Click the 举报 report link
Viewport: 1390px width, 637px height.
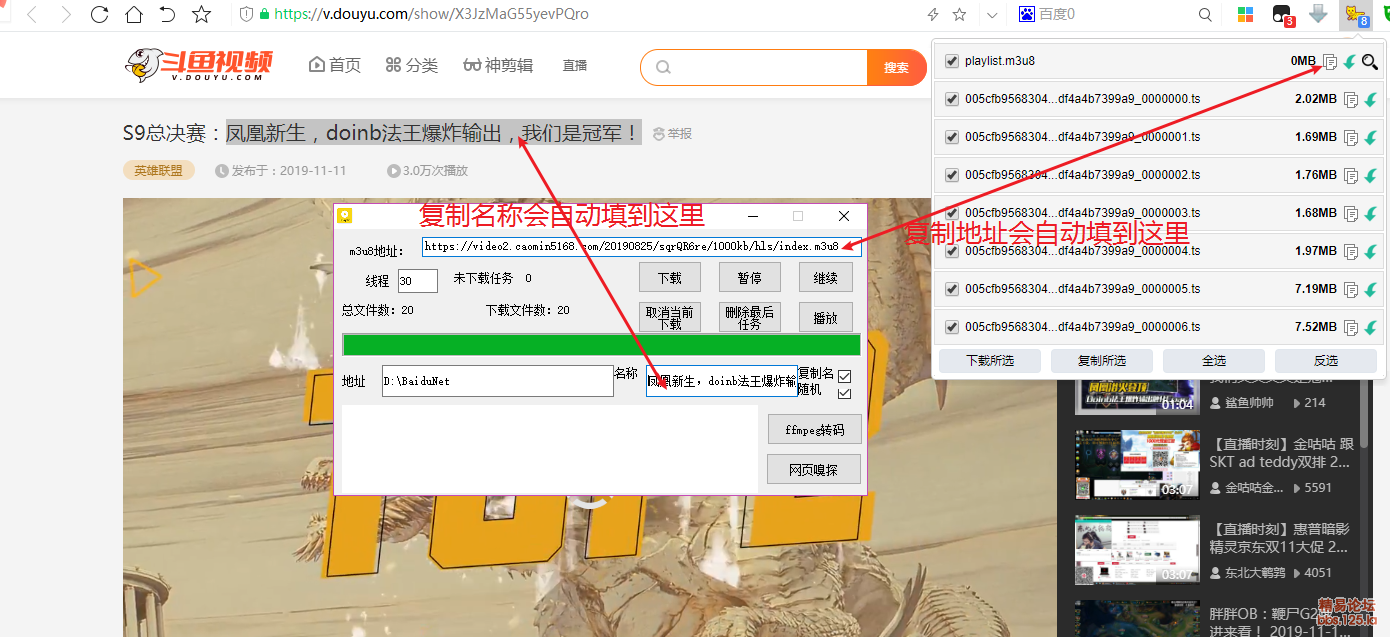[x=672, y=133]
